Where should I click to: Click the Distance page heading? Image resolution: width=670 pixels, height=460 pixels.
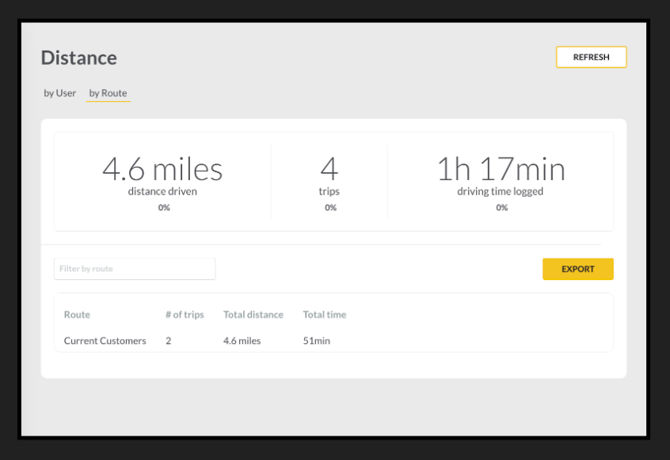pyautogui.click(x=79, y=58)
